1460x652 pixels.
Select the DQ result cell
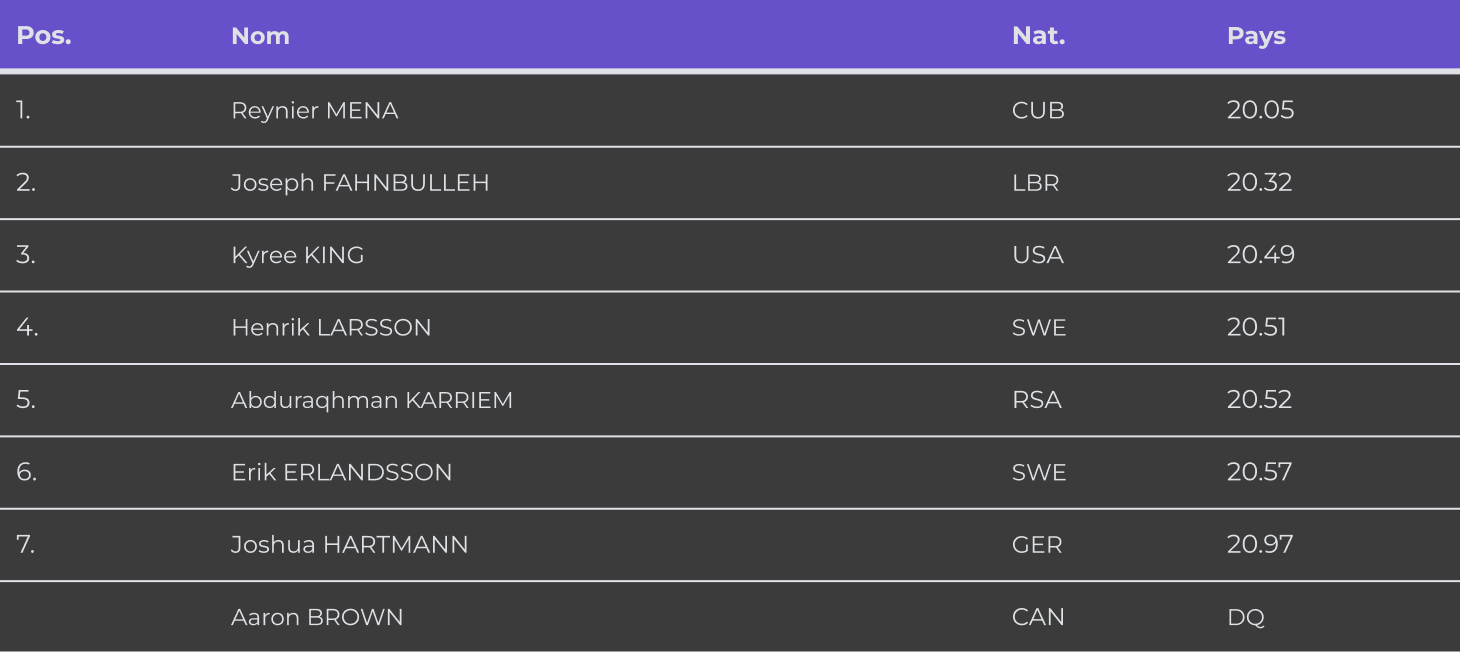(1245, 617)
